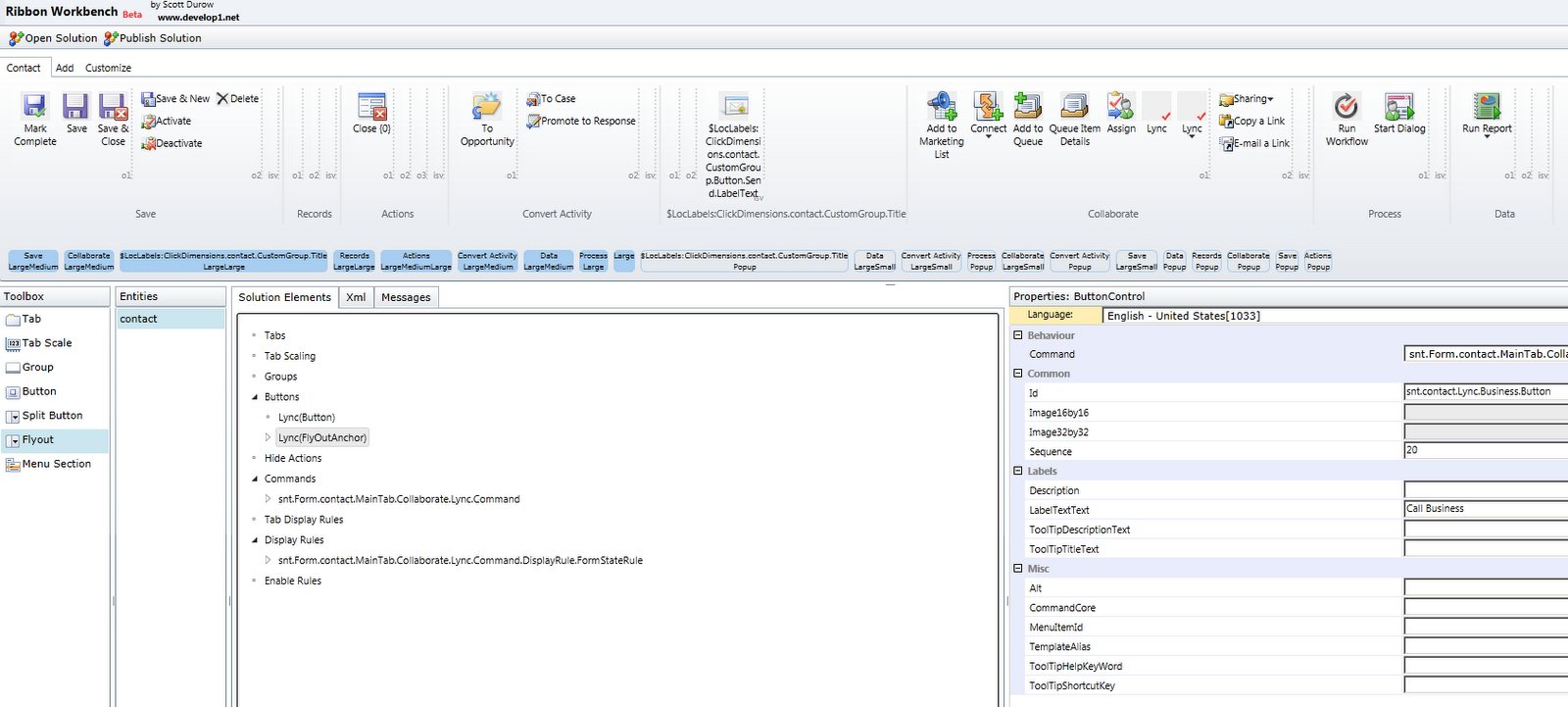Select Button in the Toolbox

pyautogui.click(x=55, y=391)
